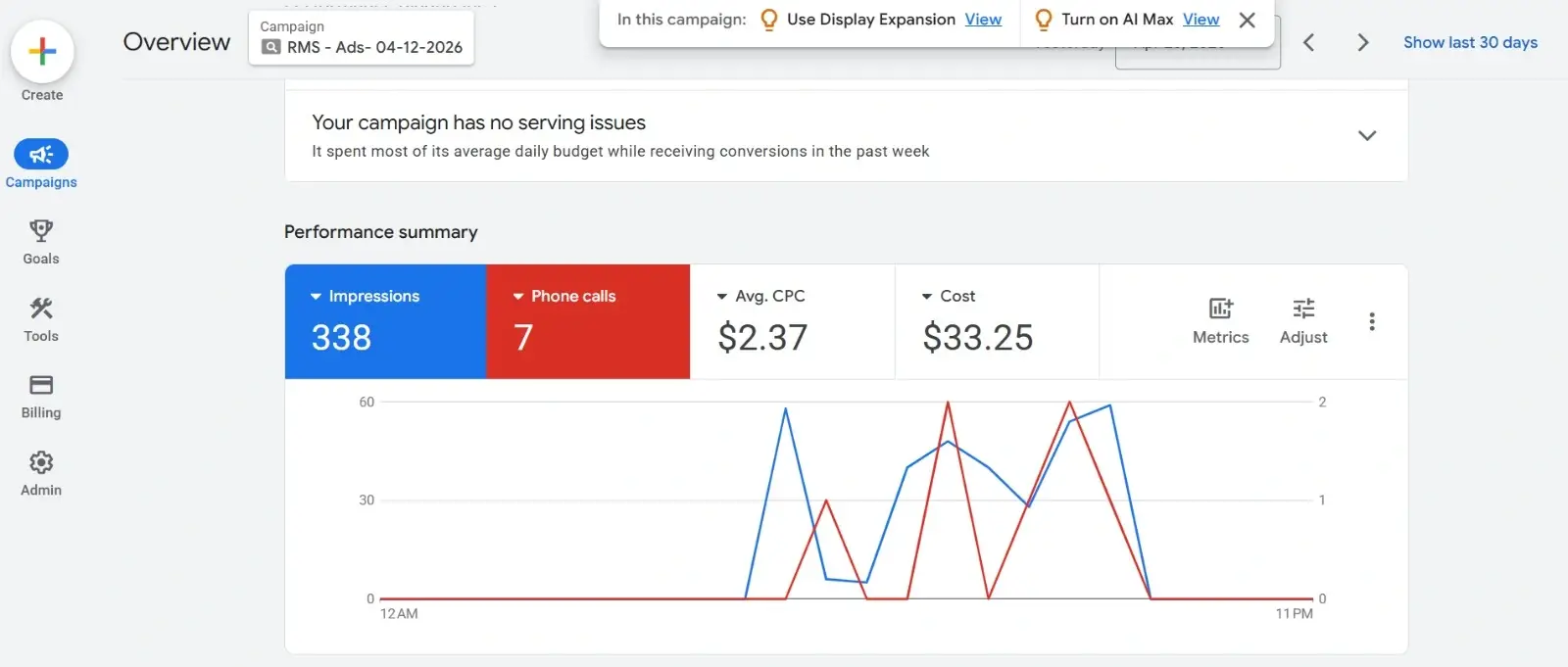Open the Tools wrench icon

[x=41, y=309]
